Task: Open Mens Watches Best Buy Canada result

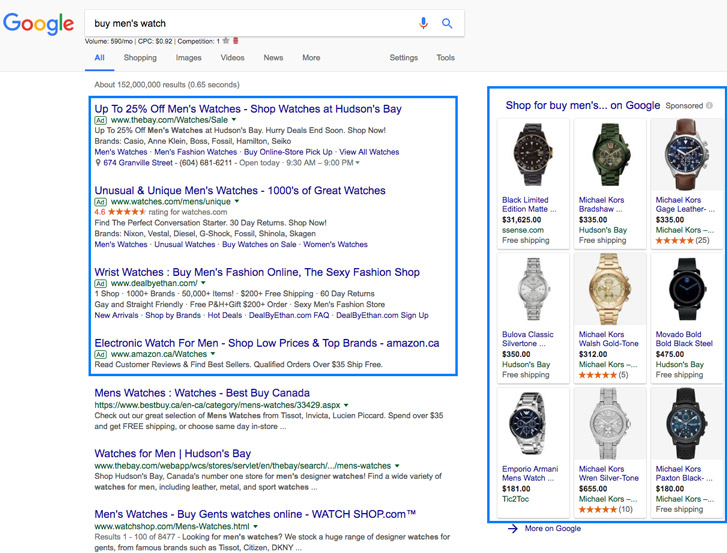Action: [202, 393]
